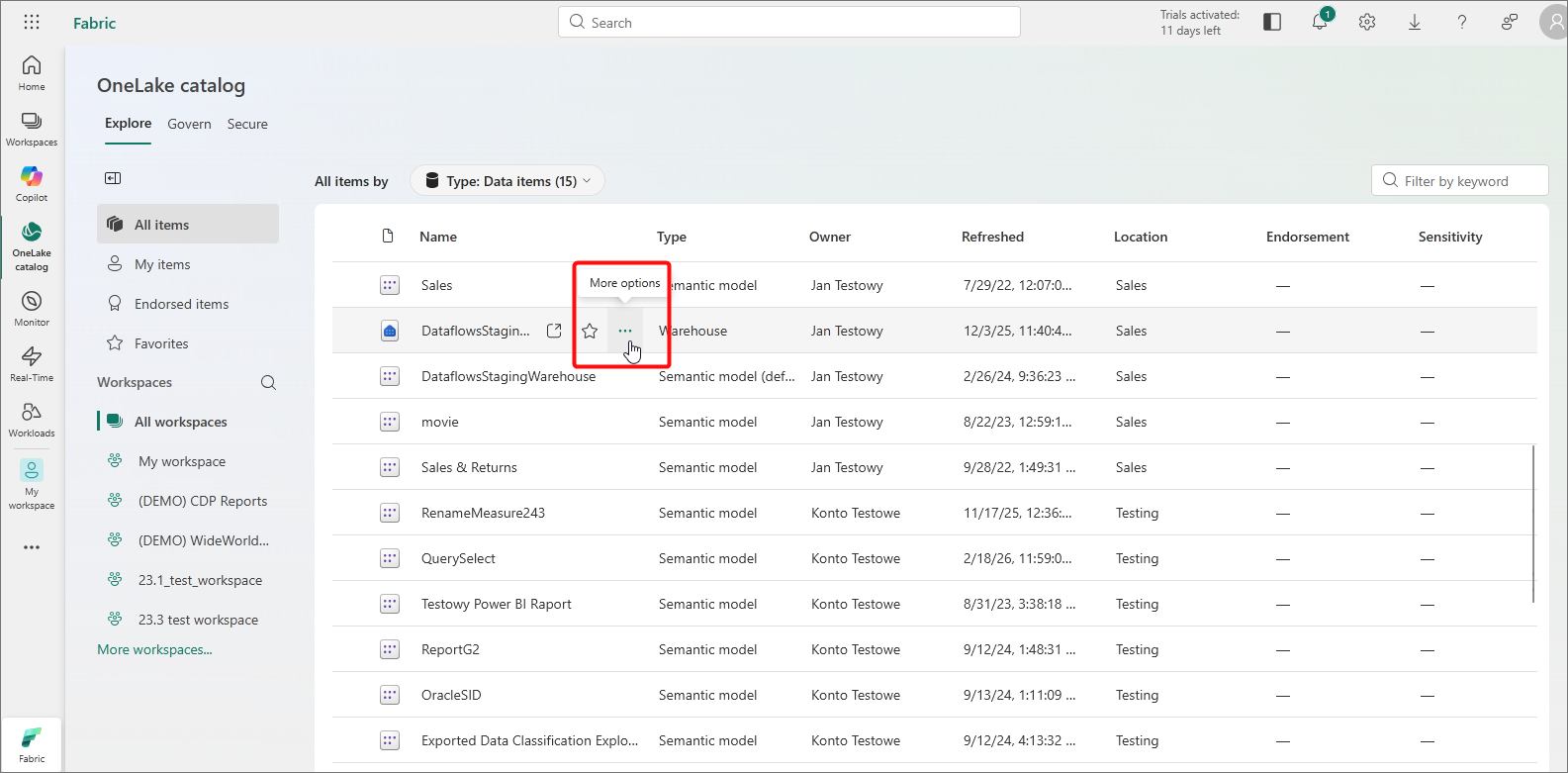
Task: Click feedback icon in header
Action: [x=1510, y=22]
